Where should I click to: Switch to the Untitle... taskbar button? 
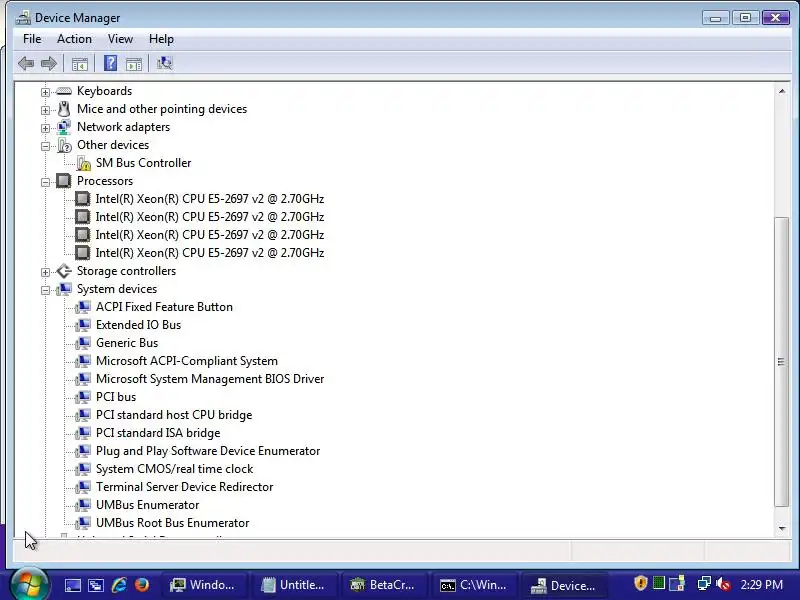[293, 585]
